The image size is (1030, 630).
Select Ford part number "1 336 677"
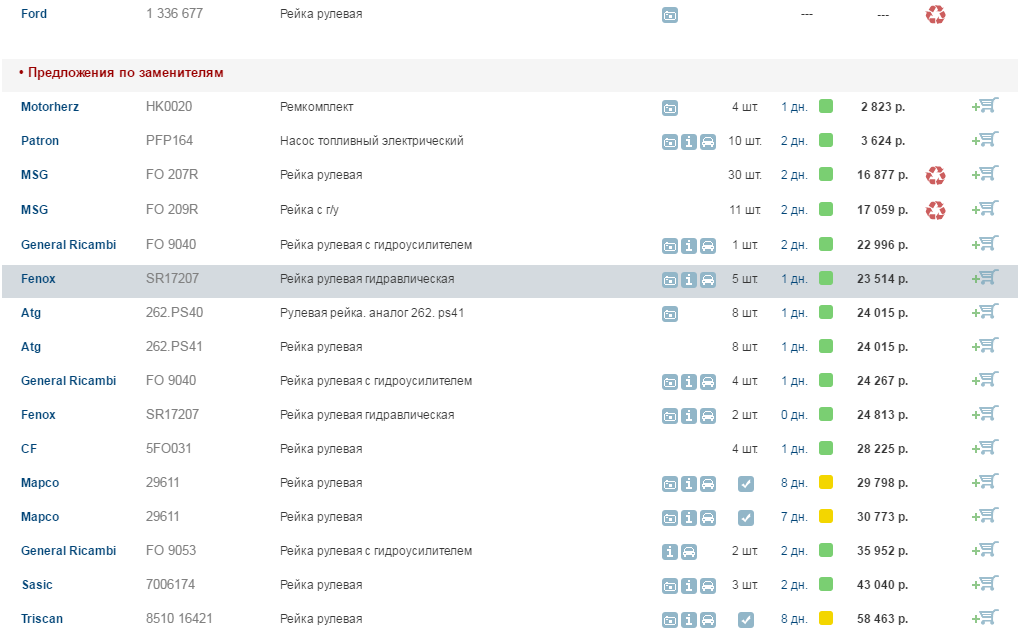(x=175, y=14)
